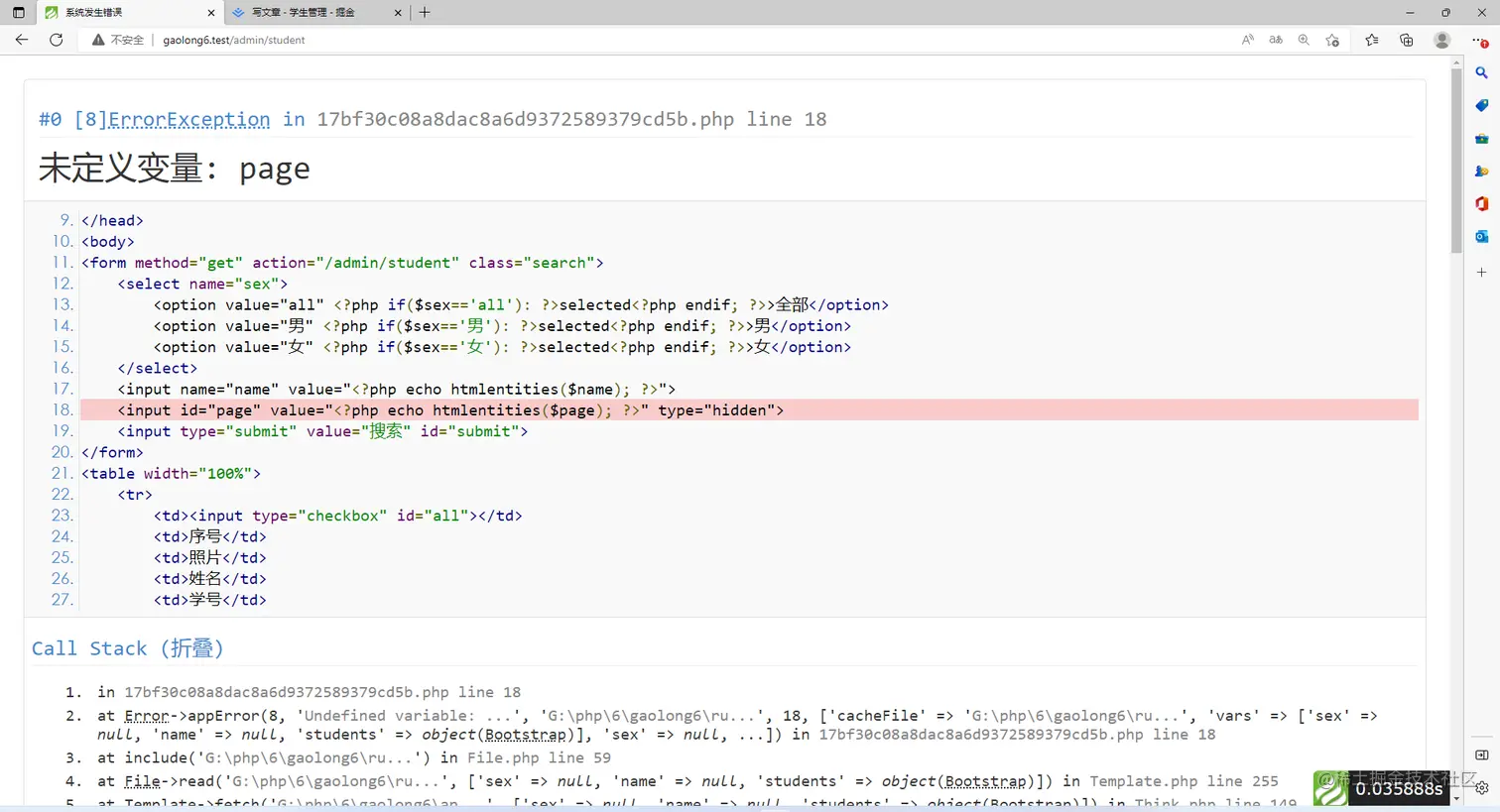1500x812 pixels.
Task: Collapse the Call Stack section
Action: pyautogui.click(x=127, y=648)
